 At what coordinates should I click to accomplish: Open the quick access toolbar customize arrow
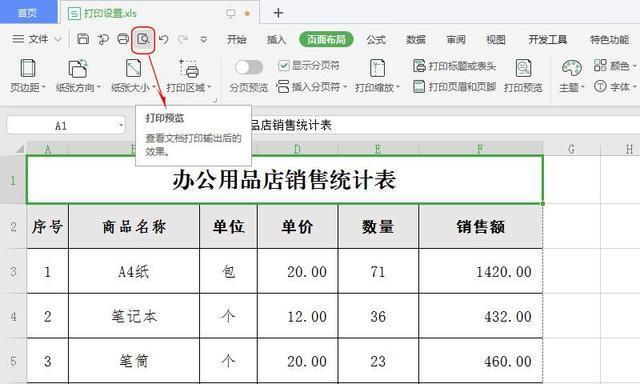[x=203, y=40]
